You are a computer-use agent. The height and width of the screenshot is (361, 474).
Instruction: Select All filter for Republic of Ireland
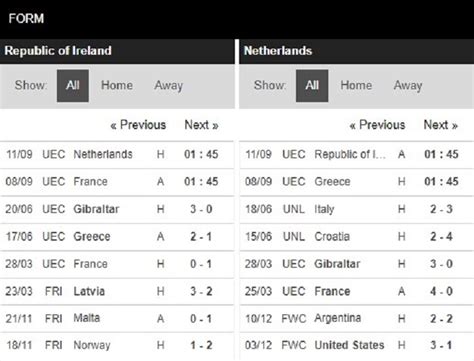tap(73, 86)
